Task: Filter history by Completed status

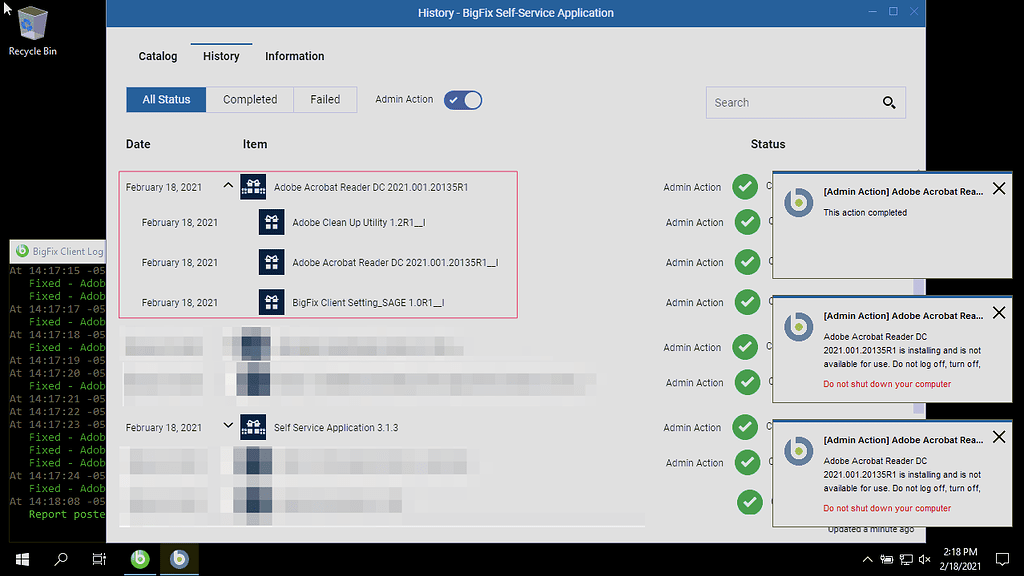Action: tap(250, 99)
